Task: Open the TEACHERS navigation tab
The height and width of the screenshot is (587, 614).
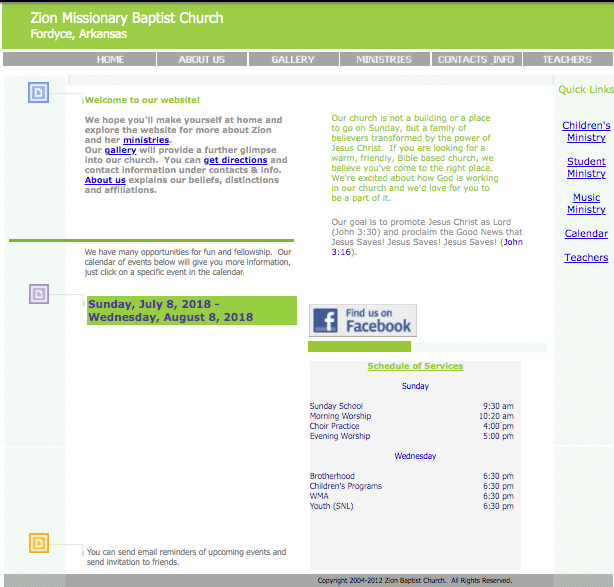Action: tap(566, 60)
